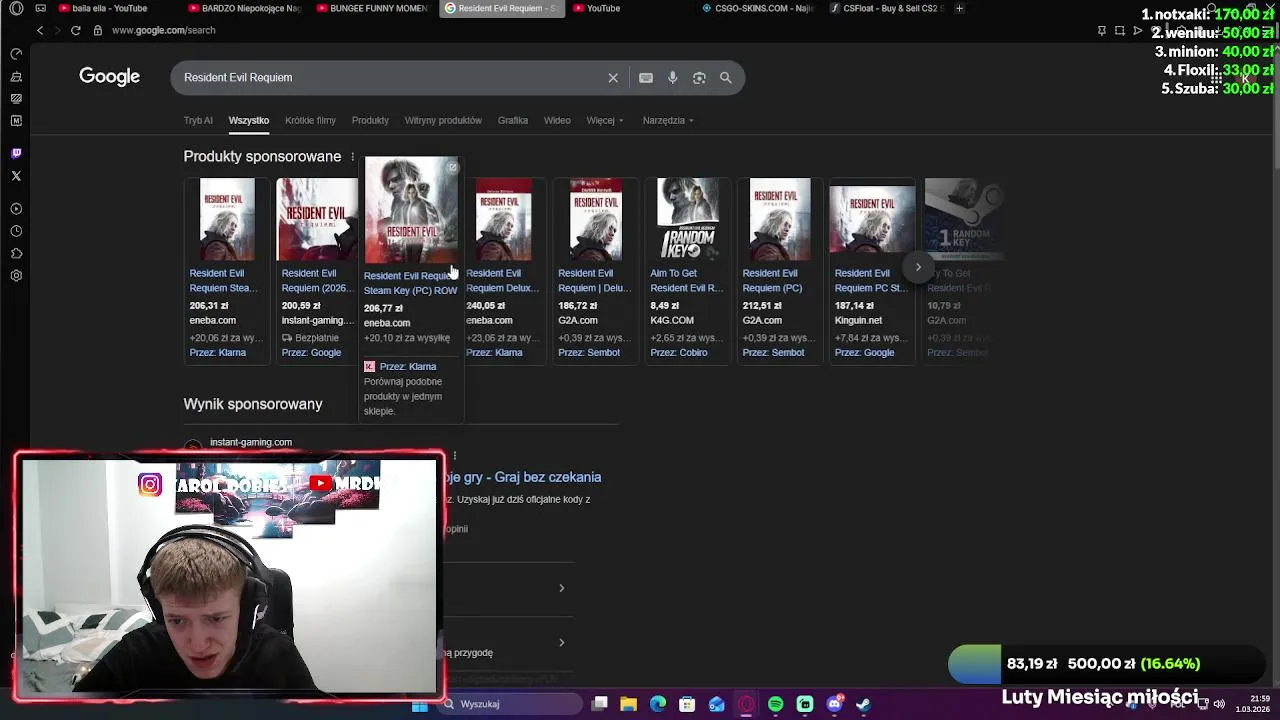The height and width of the screenshot is (720, 1280).
Task: Switch to the CSGO-SKINS.COM tab
Action: pyautogui.click(x=760, y=8)
